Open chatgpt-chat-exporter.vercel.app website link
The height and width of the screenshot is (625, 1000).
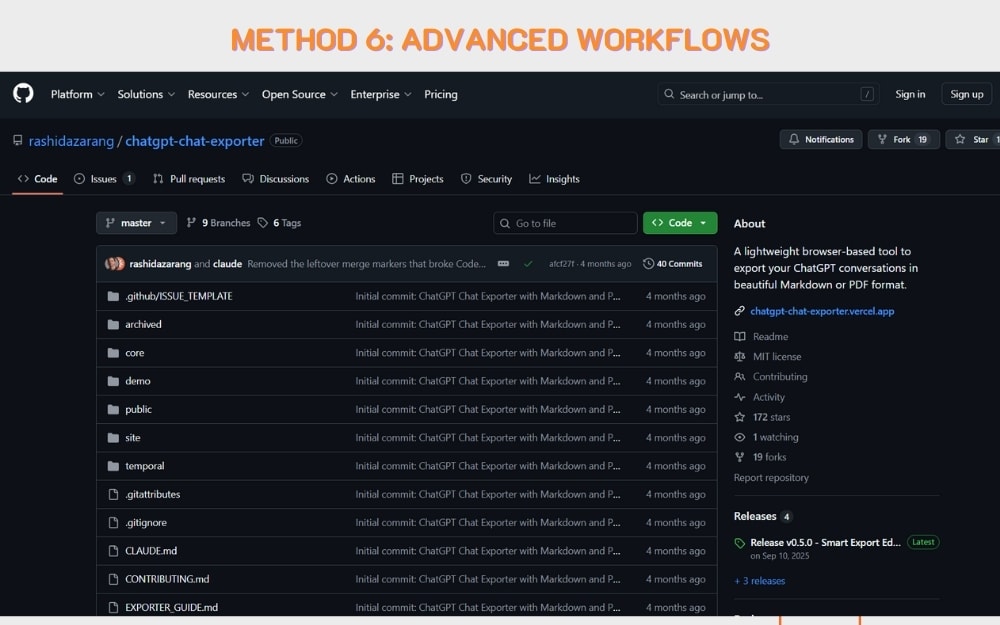[x=822, y=311]
